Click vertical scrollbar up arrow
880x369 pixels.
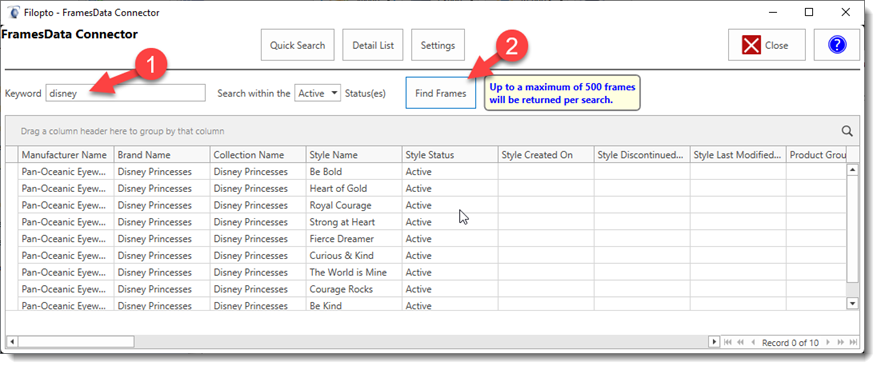852,170
